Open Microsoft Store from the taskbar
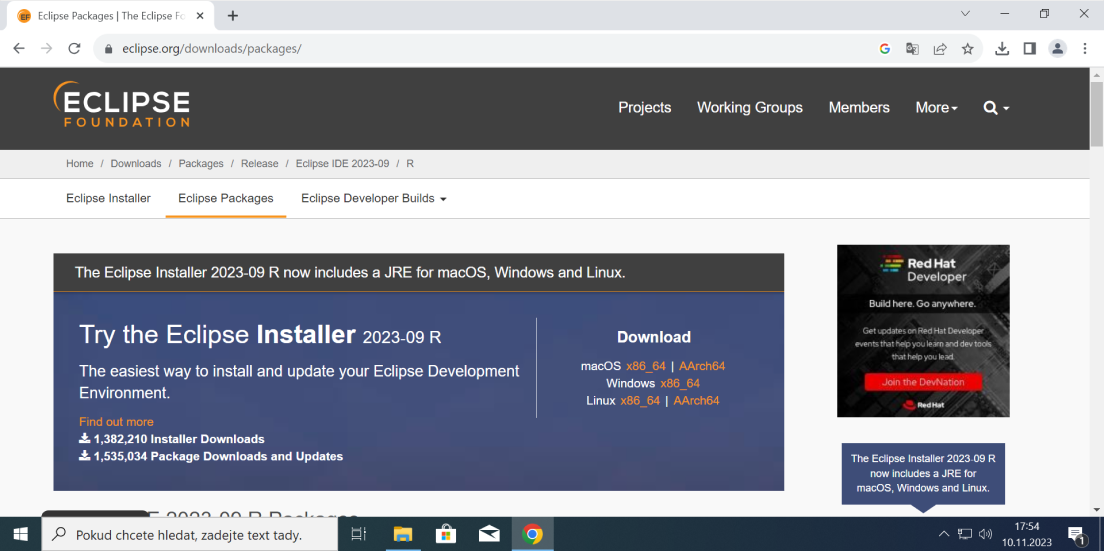This screenshot has width=1104, height=551. click(446, 534)
